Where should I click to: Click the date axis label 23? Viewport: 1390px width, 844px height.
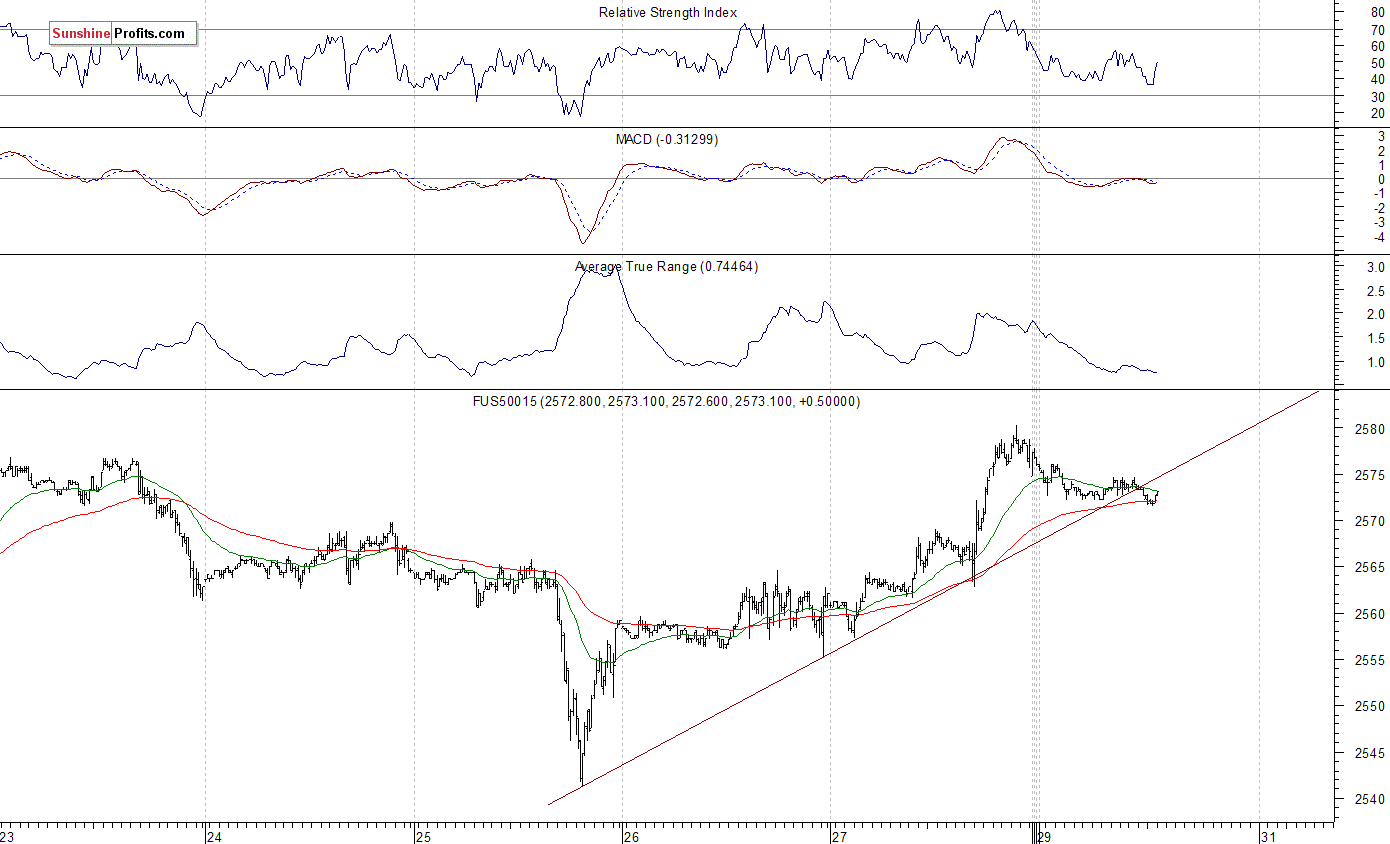(8, 836)
